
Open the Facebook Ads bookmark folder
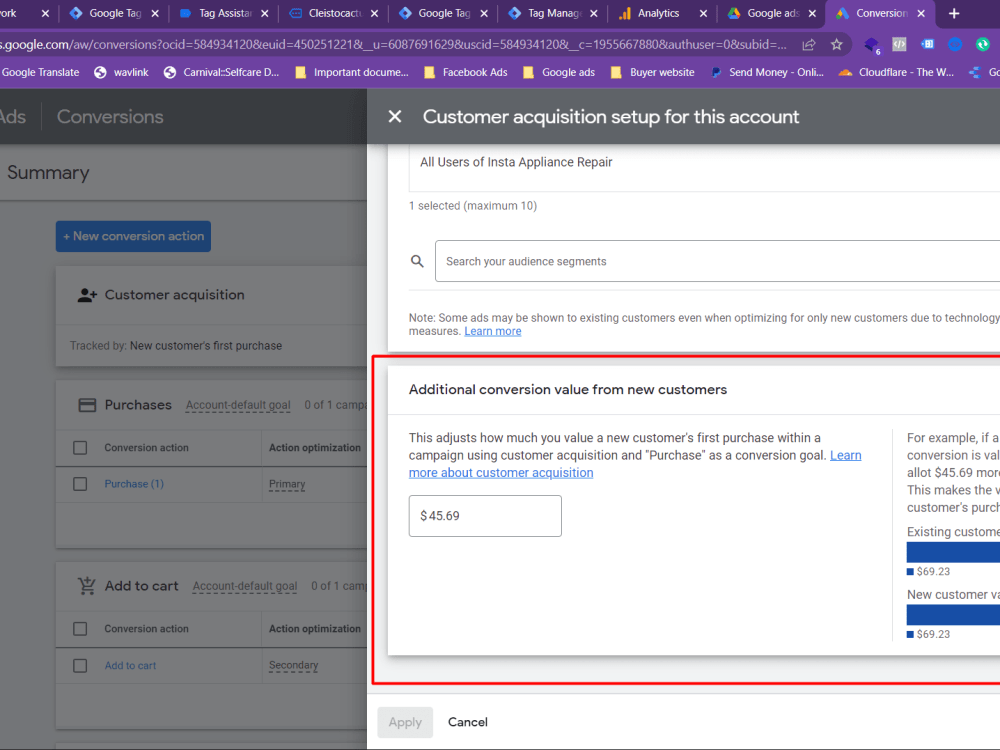click(x=466, y=72)
